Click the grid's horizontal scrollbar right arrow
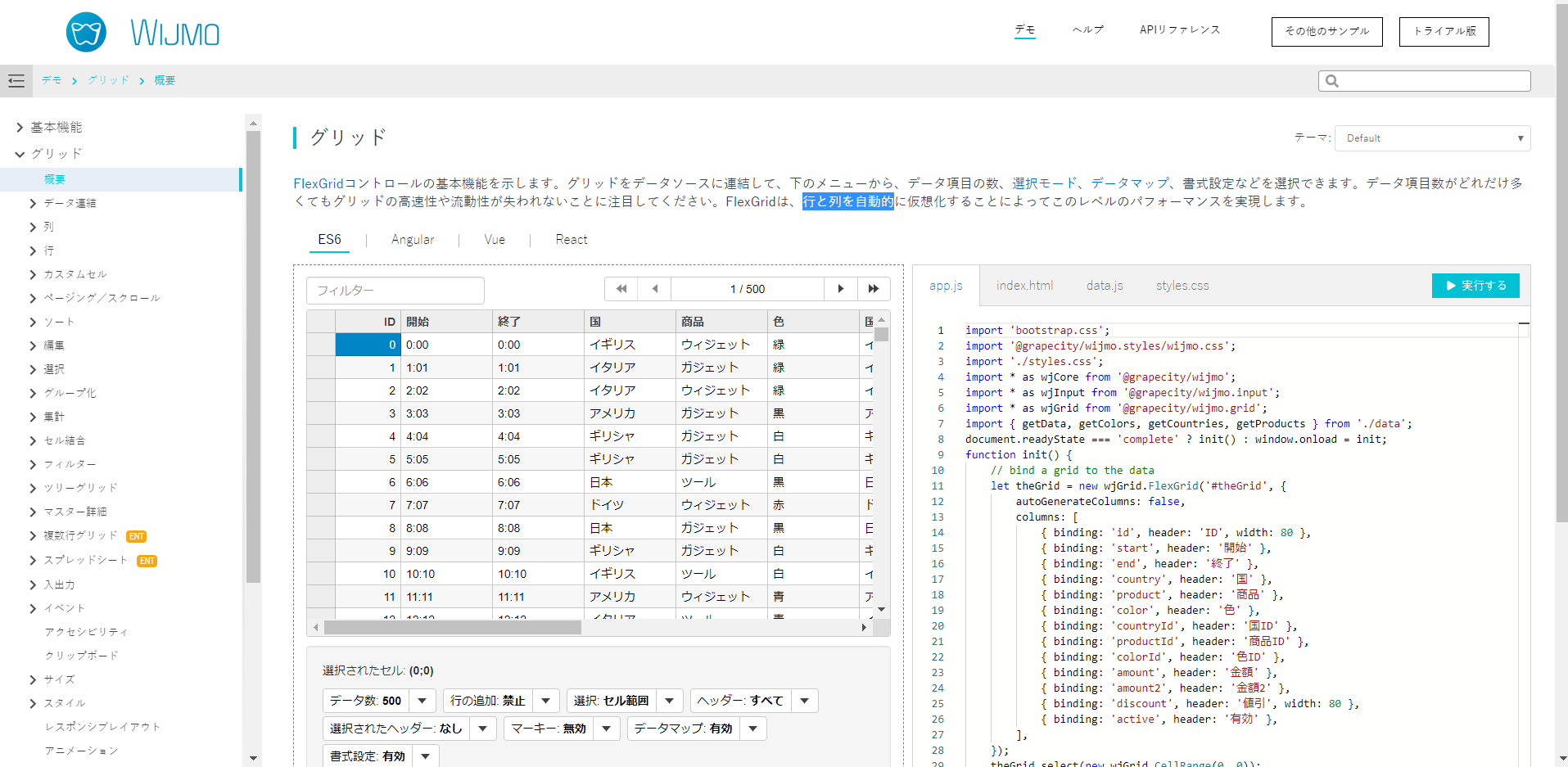 click(x=864, y=628)
